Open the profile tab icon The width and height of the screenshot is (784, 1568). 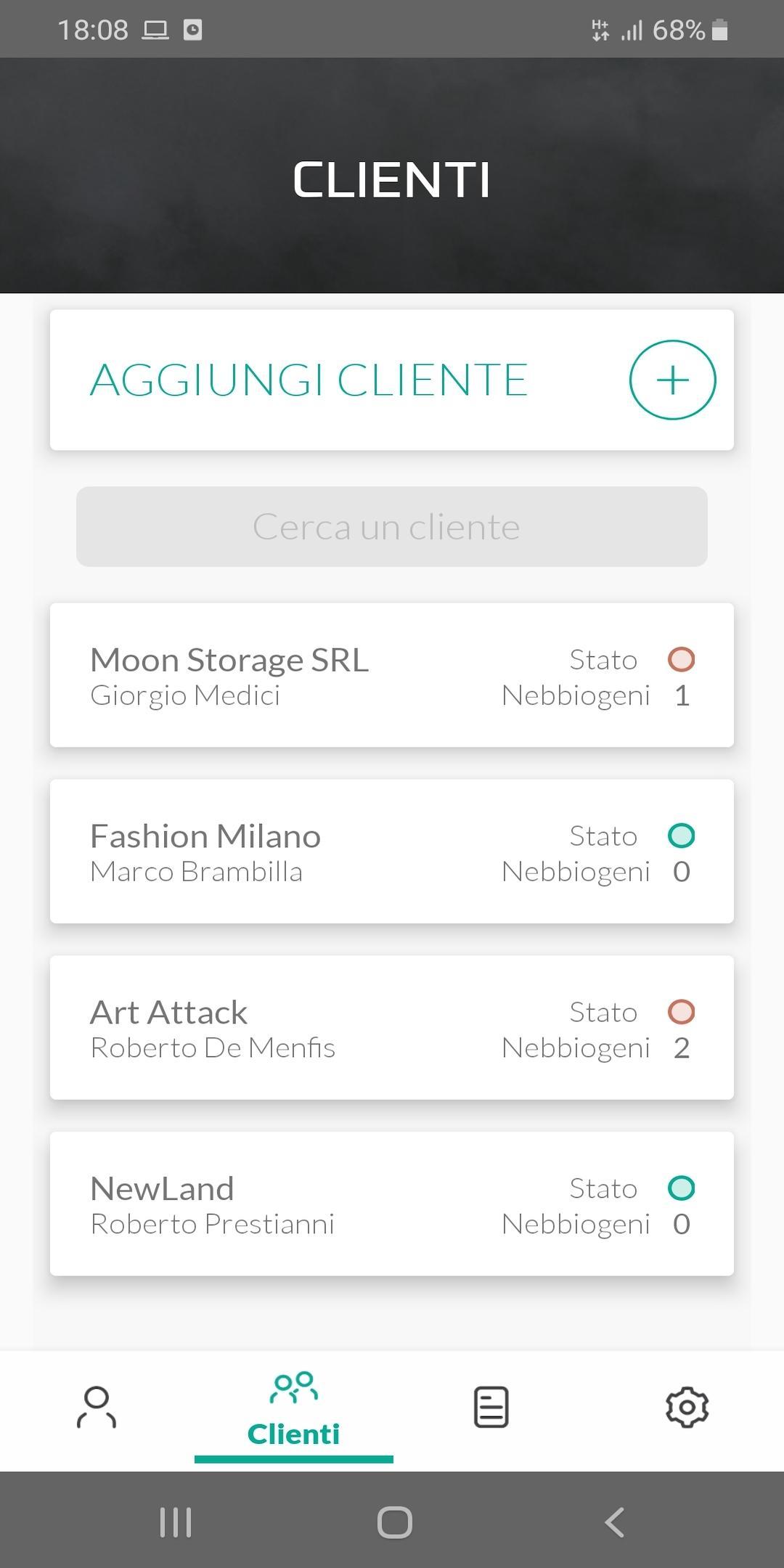point(97,1407)
